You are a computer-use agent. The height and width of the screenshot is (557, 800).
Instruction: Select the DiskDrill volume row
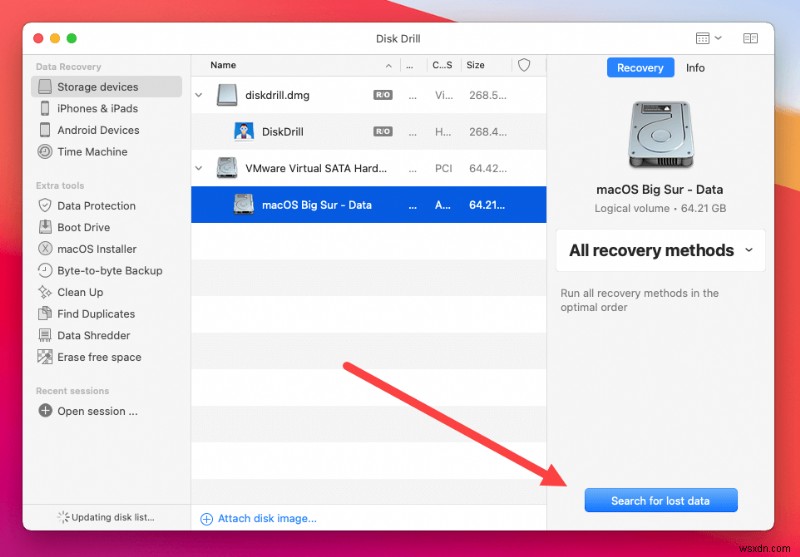point(368,132)
